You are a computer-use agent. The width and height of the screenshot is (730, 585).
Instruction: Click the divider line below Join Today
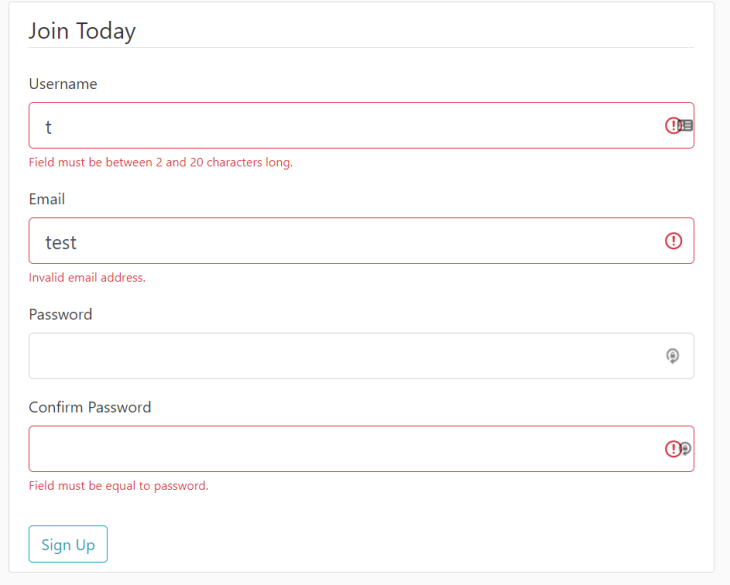pyautogui.click(x=361, y=48)
